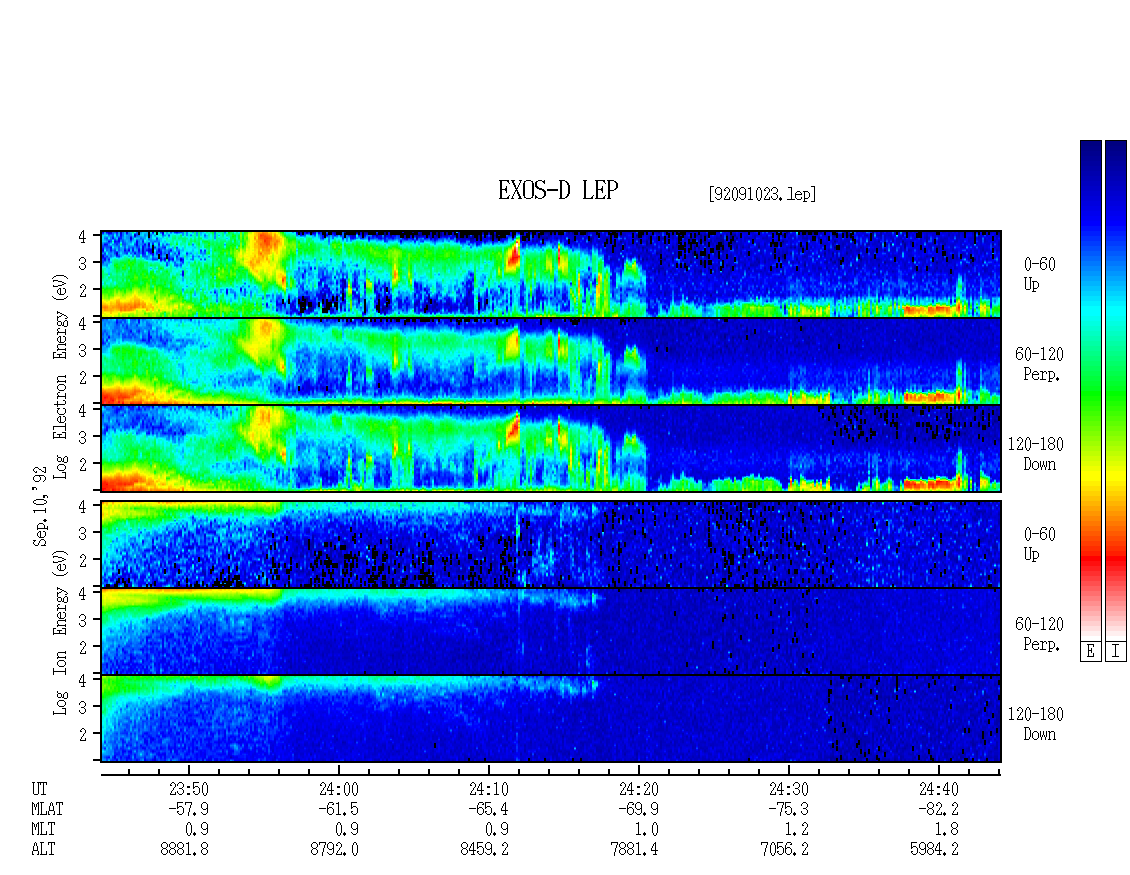Click the MLAT row label
The image size is (1130, 875).
click(47, 809)
